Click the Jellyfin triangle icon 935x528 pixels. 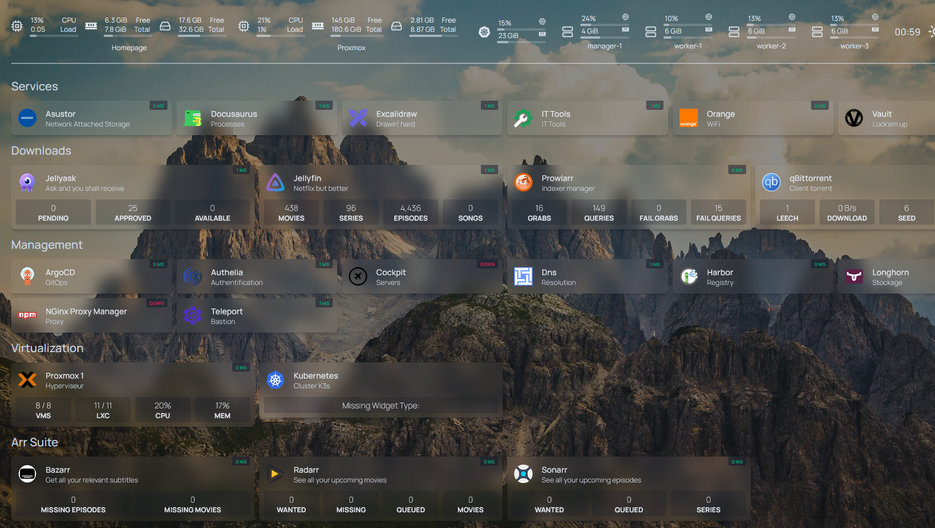pyautogui.click(x=275, y=183)
